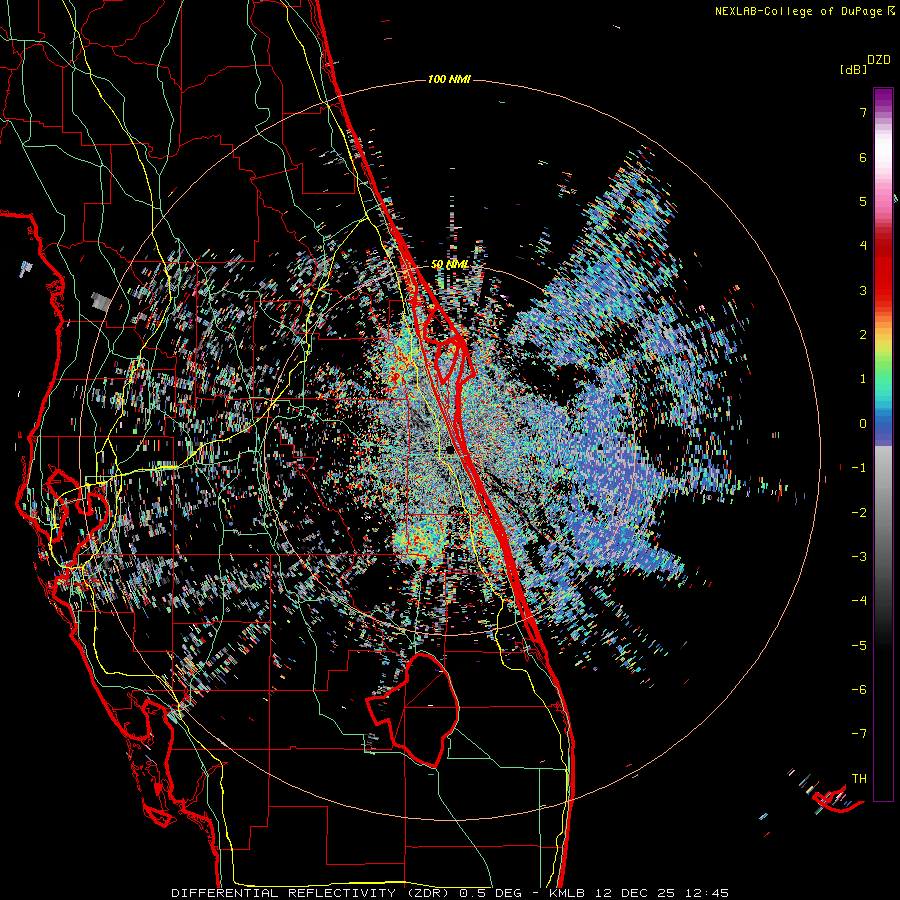The height and width of the screenshot is (900, 900).
Task: Click the 5 value on the color scale
Action: 863,201
